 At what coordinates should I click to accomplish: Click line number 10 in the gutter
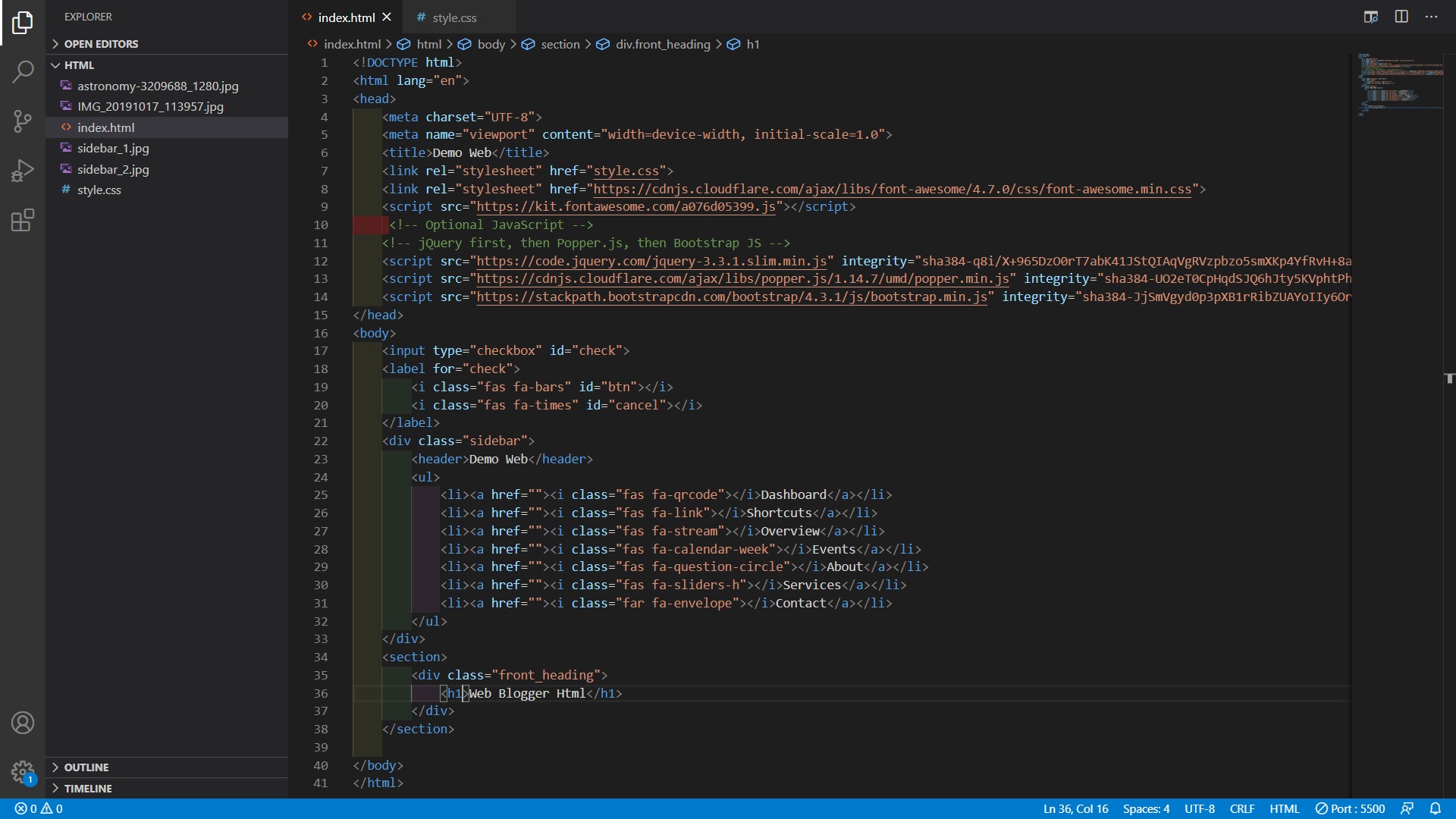(x=321, y=225)
